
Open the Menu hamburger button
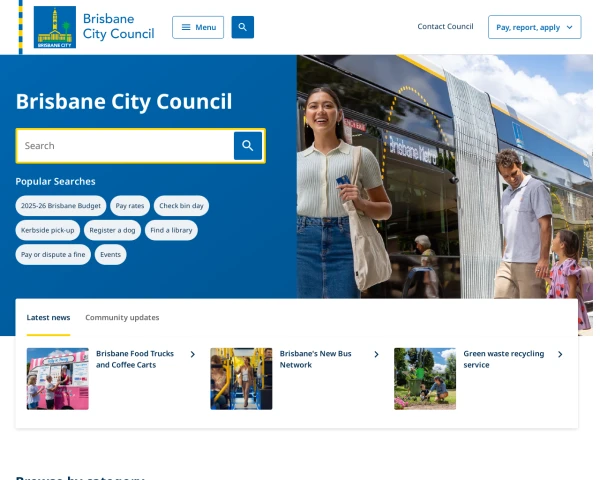pos(198,27)
